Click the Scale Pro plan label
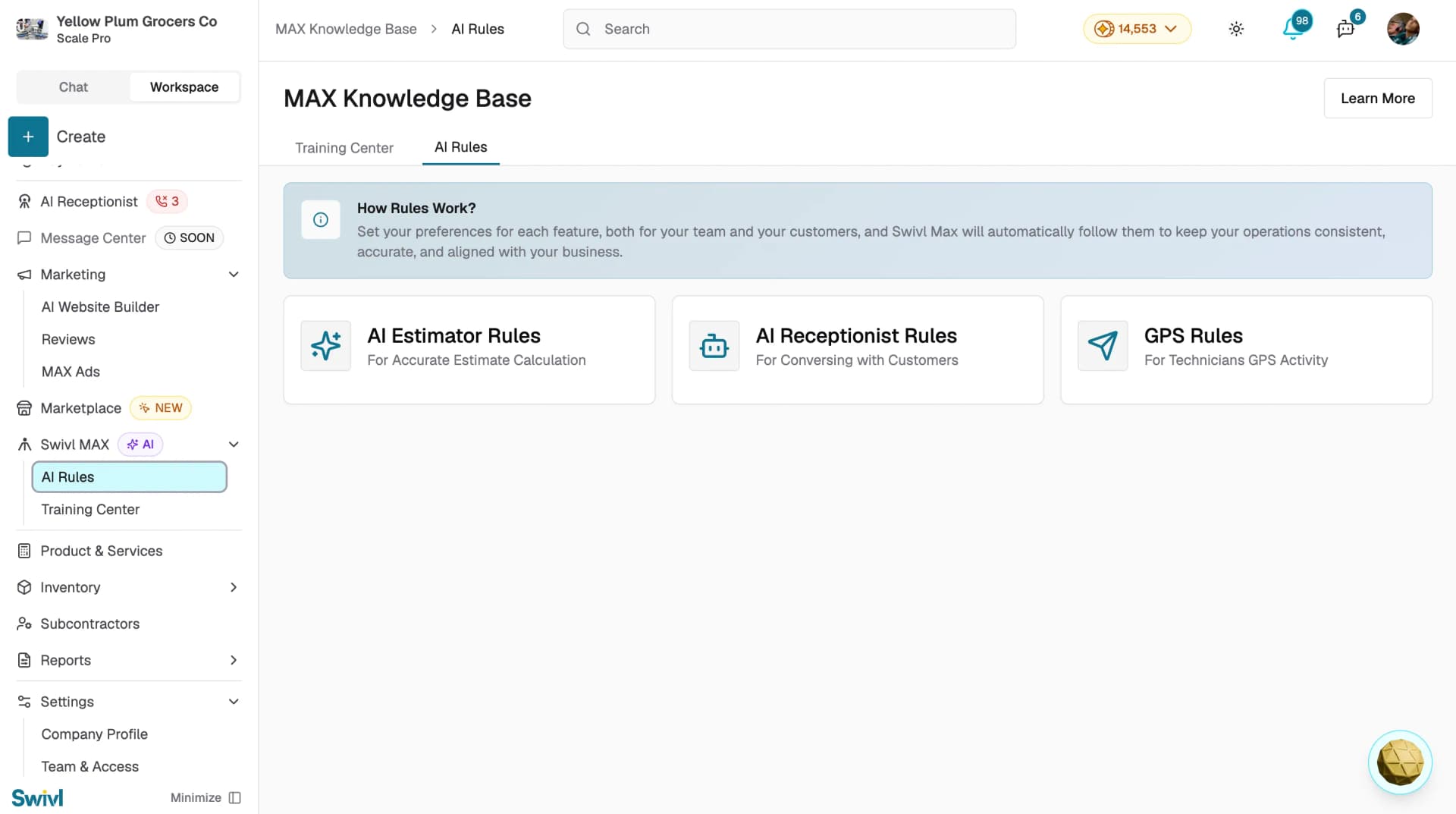The height and width of the screenshot is (814, 1456). coord(83,39)
